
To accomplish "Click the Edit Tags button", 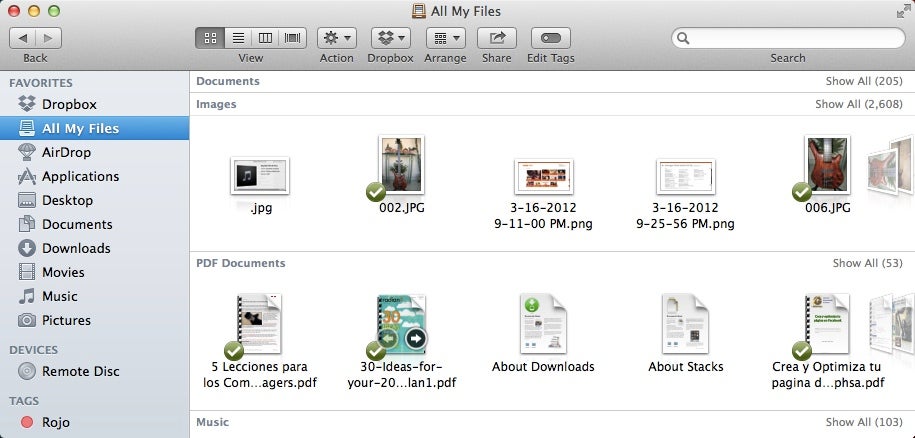I will (x=550, y=38).
